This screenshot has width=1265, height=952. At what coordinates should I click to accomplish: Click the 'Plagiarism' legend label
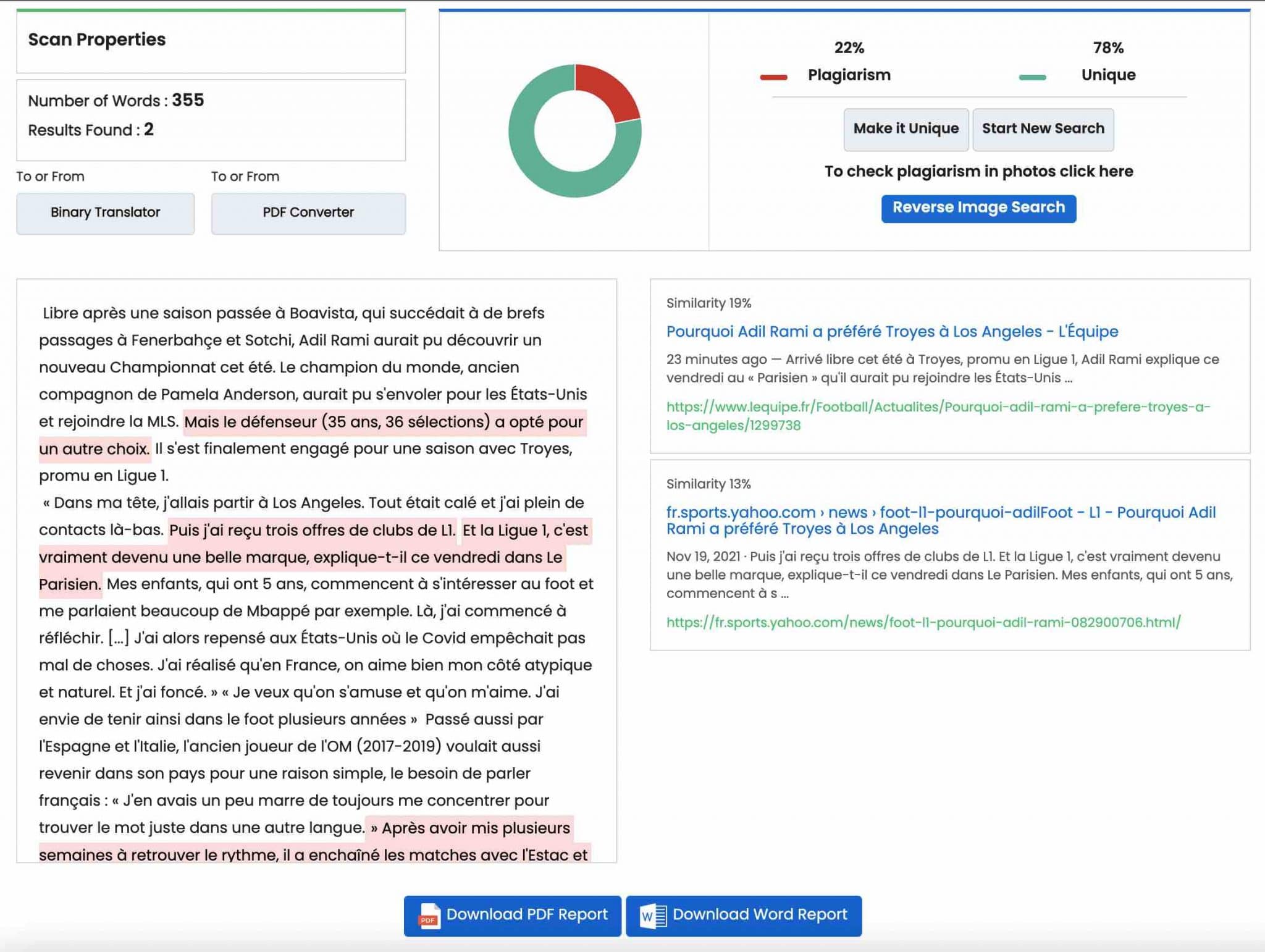(849, 75)
